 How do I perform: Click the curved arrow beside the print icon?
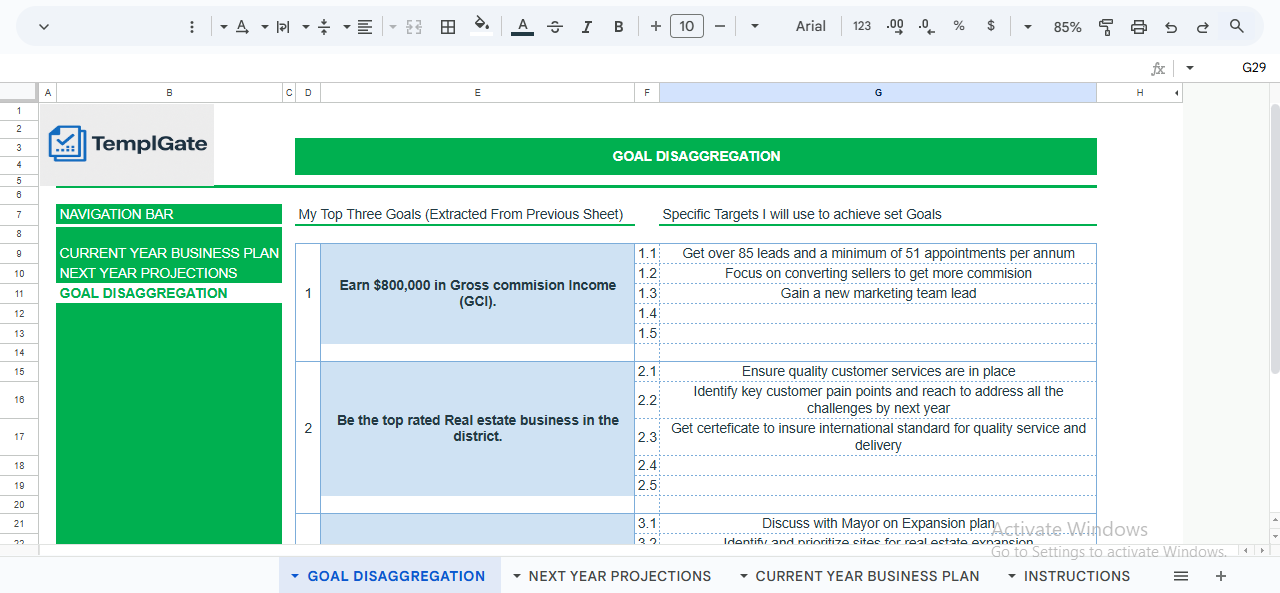[x=1171, y=27]
